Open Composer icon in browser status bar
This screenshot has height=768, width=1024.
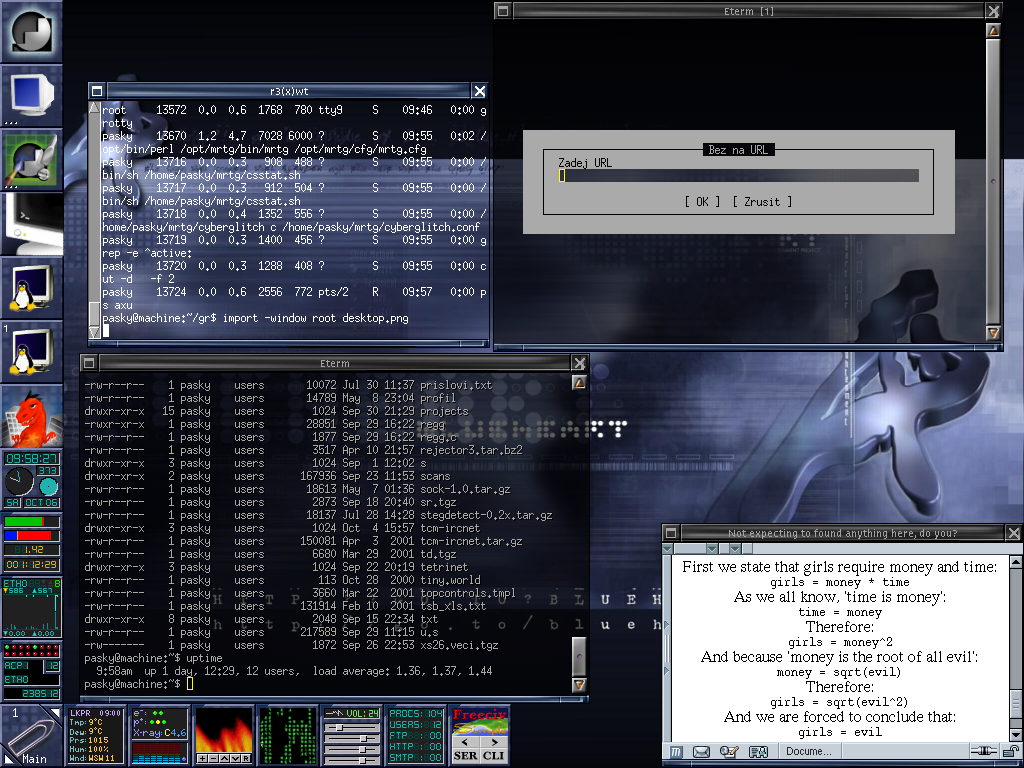coord(729,752)
